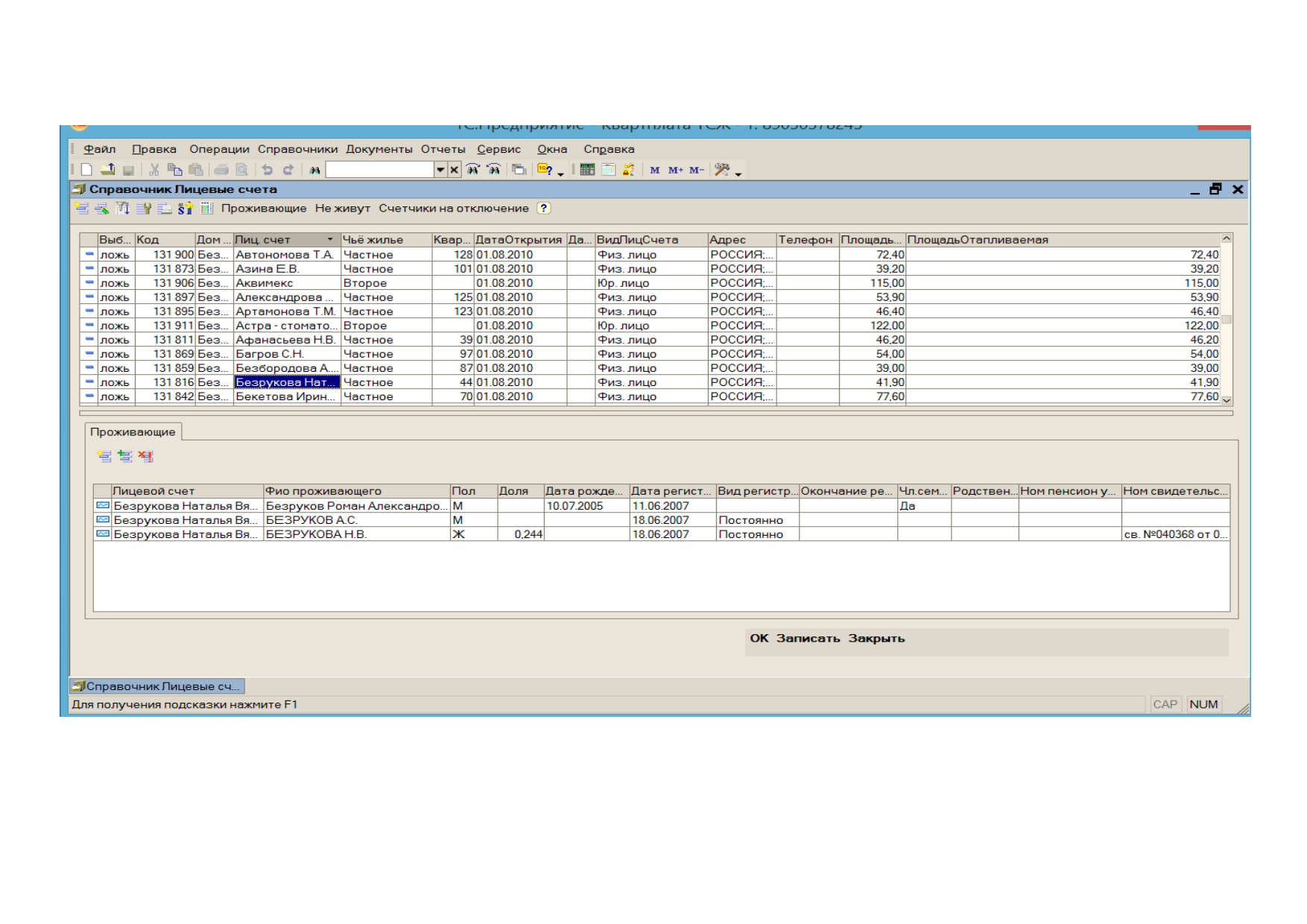Open the Справочники menu
The image size is (1307, 924).
coord(297,149)
